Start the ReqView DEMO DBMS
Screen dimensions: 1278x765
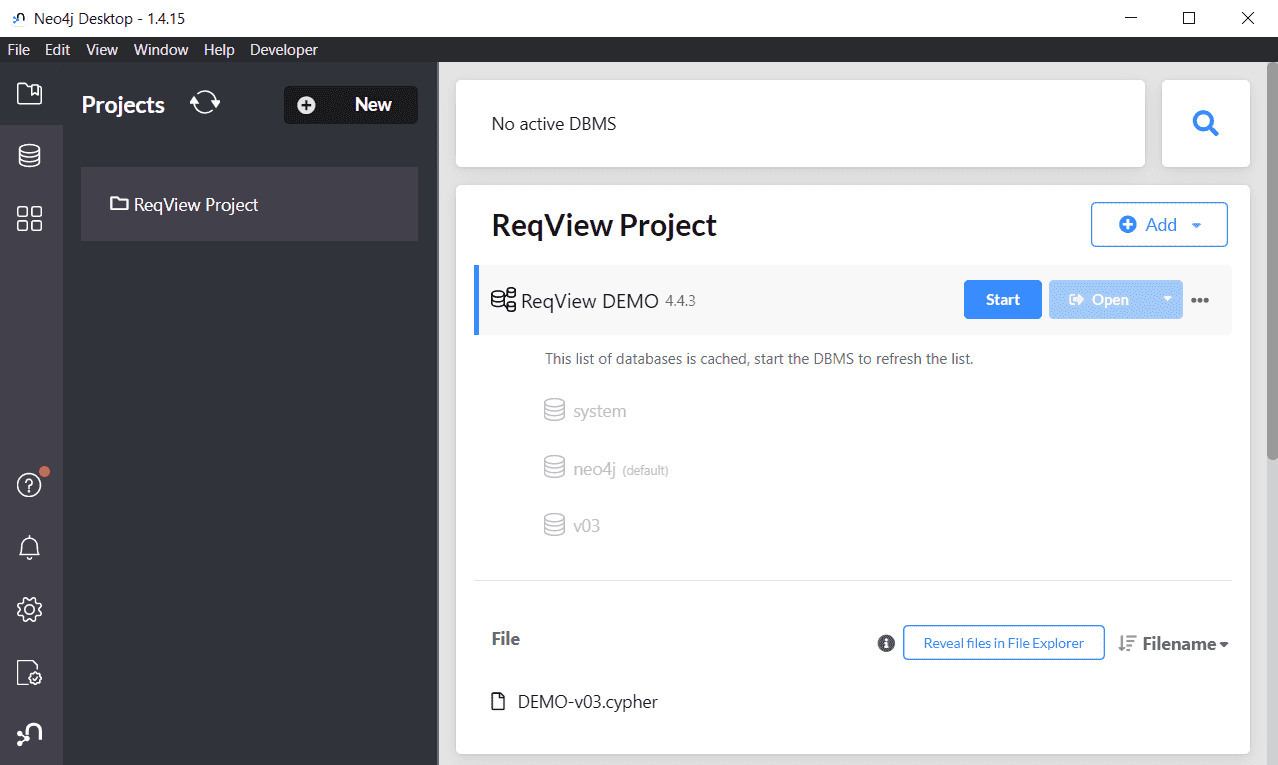point(1003,299)
